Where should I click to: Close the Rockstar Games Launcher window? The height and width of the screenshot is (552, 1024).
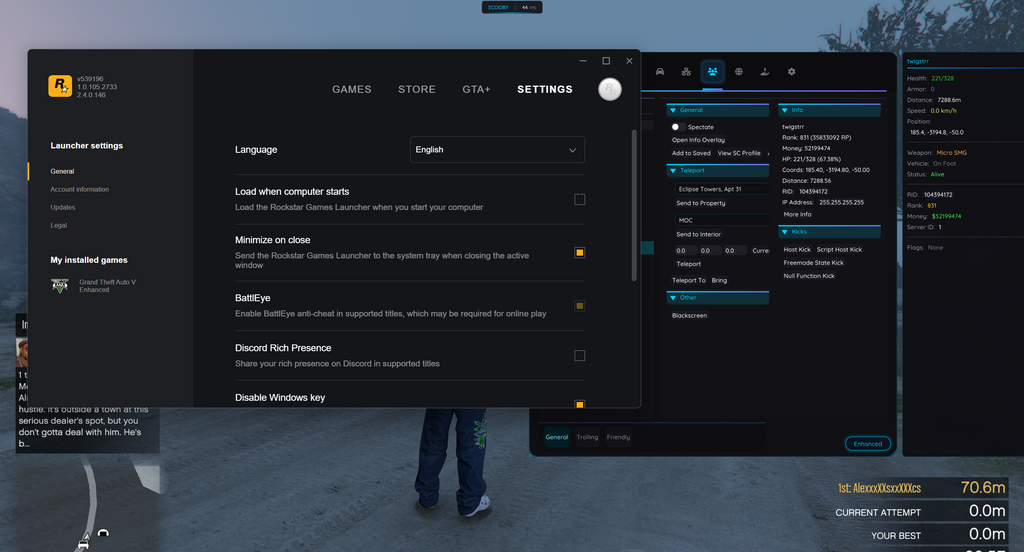(630, 61)
